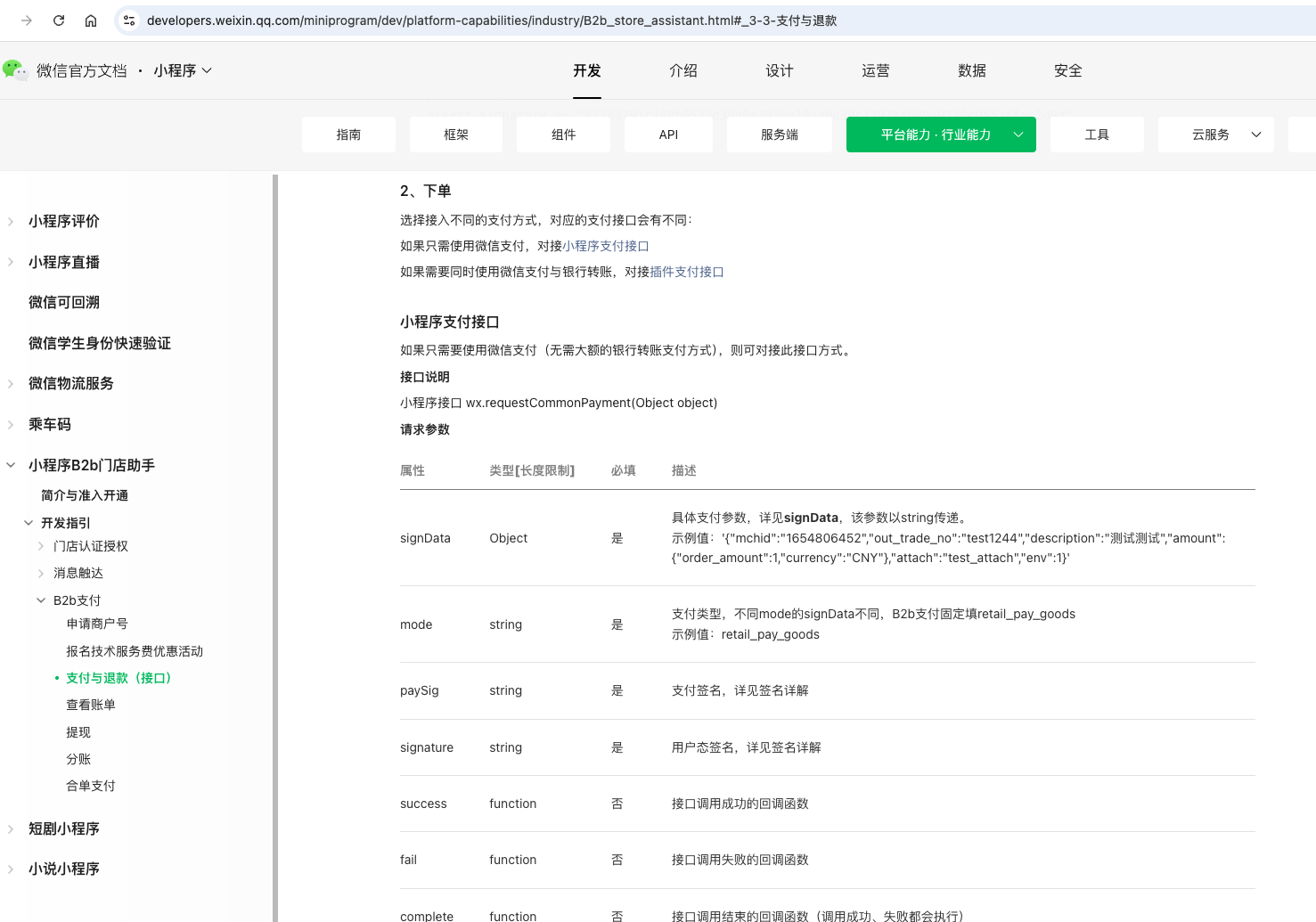
Task: Open 合单支付 sidebar item
Action: click(91, 786)
